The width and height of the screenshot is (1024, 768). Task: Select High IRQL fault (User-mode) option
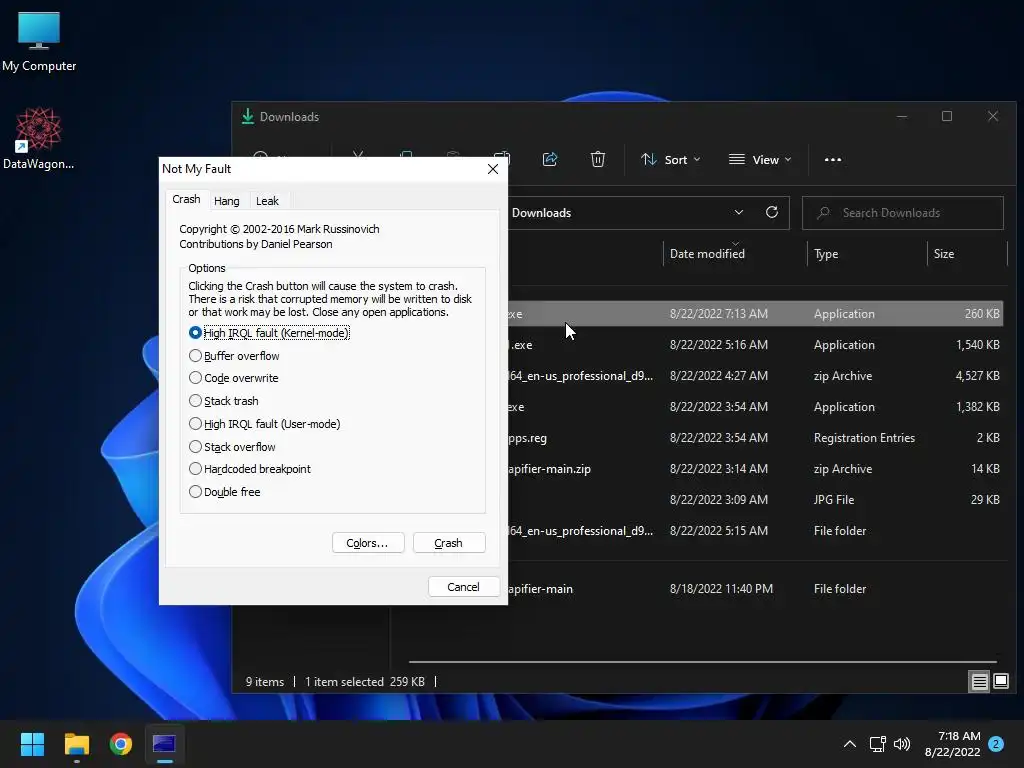(x=264, y=424)
